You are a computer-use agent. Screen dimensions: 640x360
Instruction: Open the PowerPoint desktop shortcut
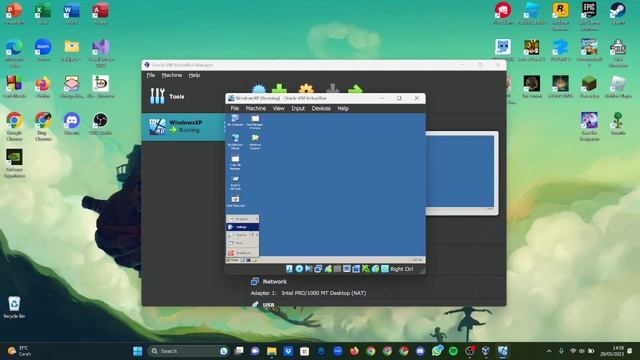(14, 13)
